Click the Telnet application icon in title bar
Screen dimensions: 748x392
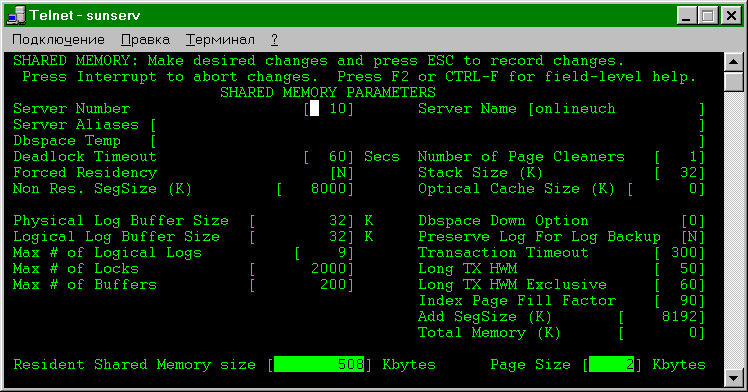point(16,15)
